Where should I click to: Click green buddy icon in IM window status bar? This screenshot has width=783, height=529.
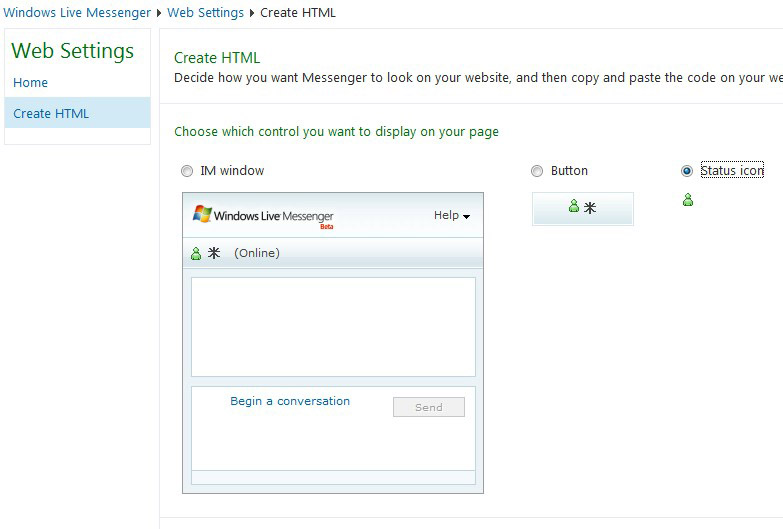(196, 253)
